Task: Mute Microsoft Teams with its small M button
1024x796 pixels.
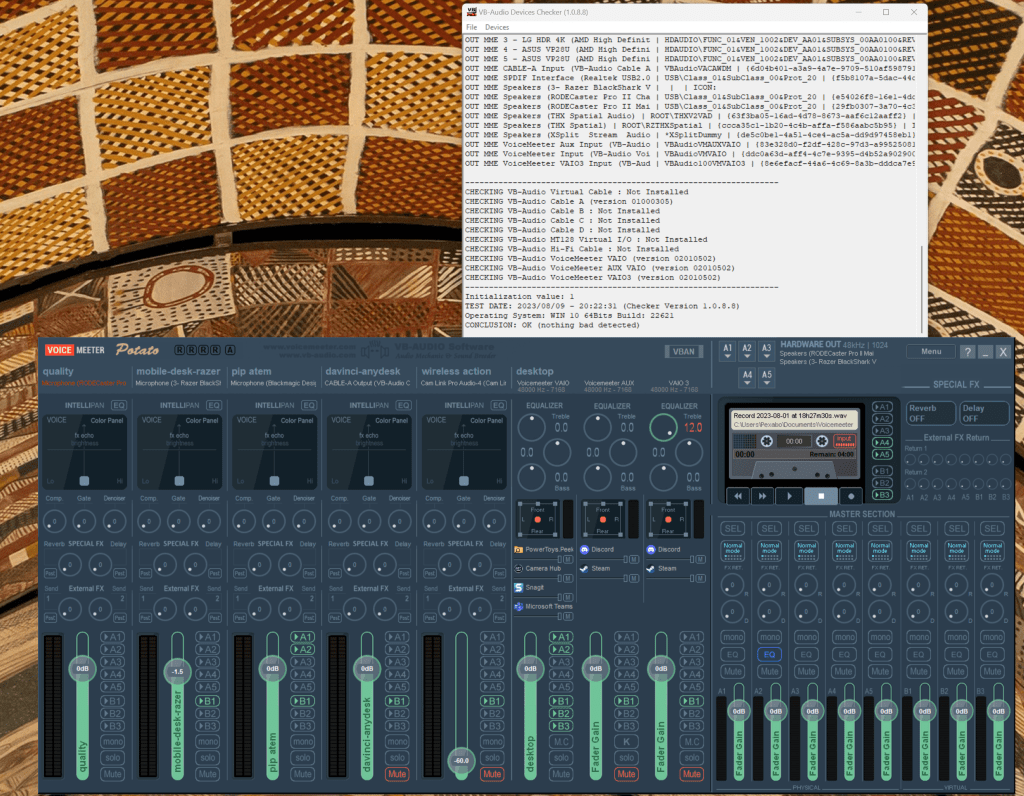Action: coord(568,616)
